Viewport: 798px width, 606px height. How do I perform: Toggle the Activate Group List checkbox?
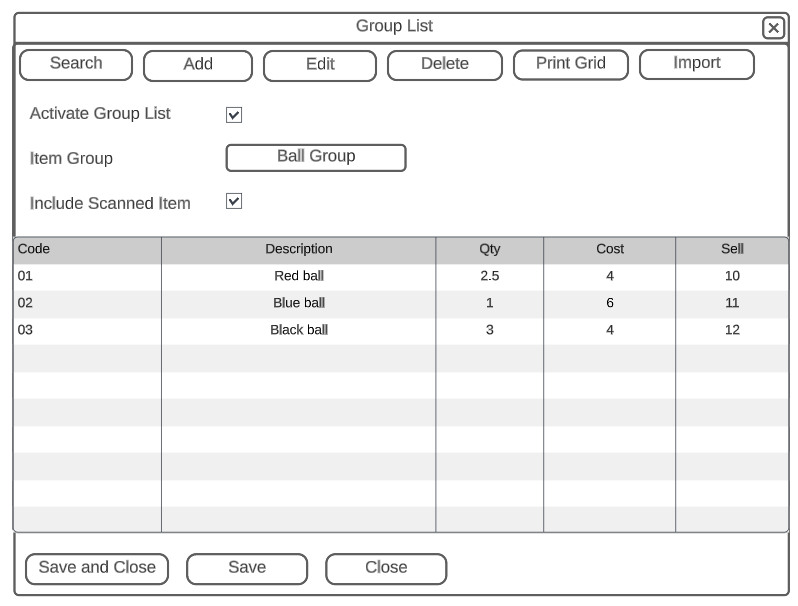click(x=234, y=115)
